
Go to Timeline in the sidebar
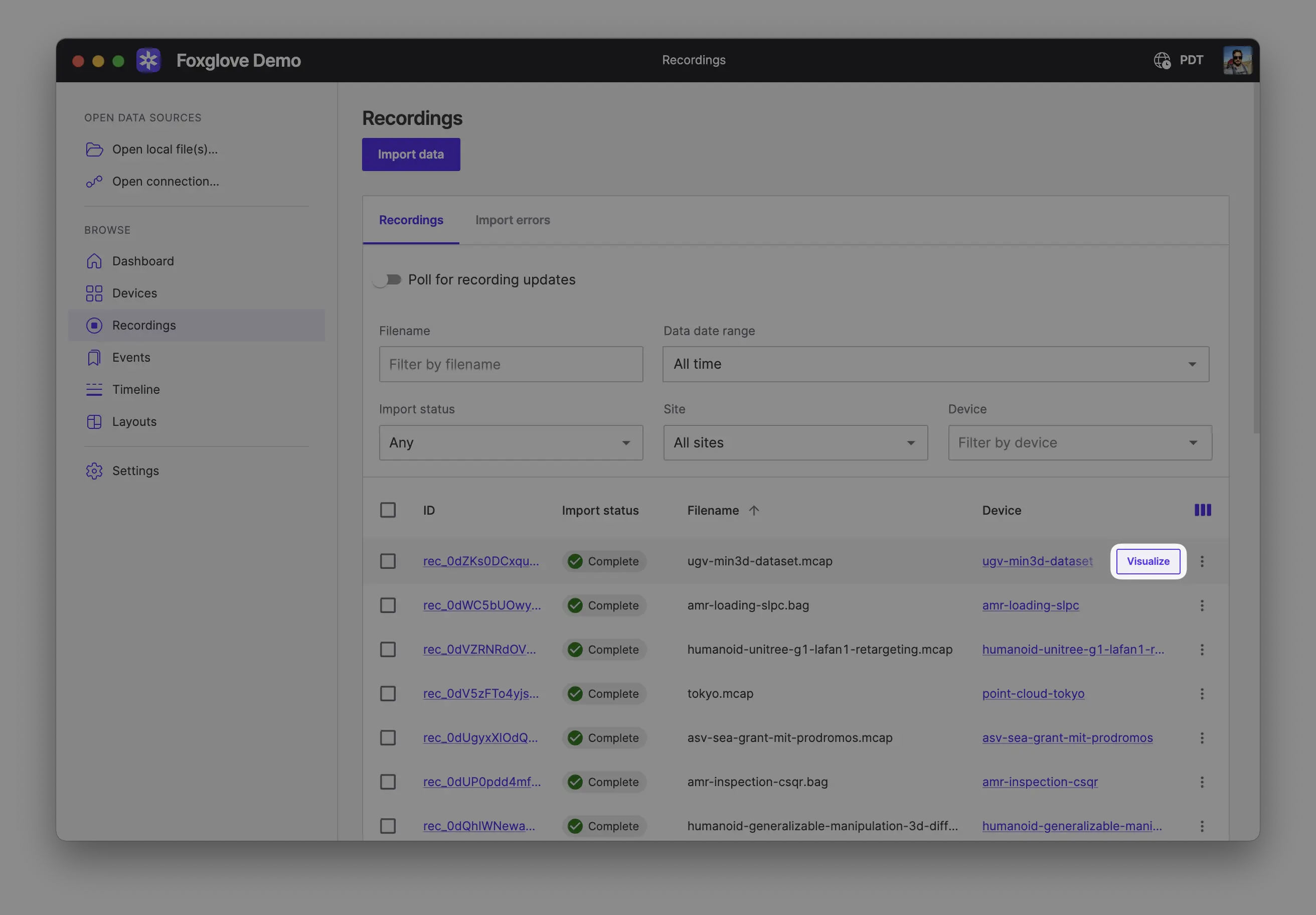[136, 390]
